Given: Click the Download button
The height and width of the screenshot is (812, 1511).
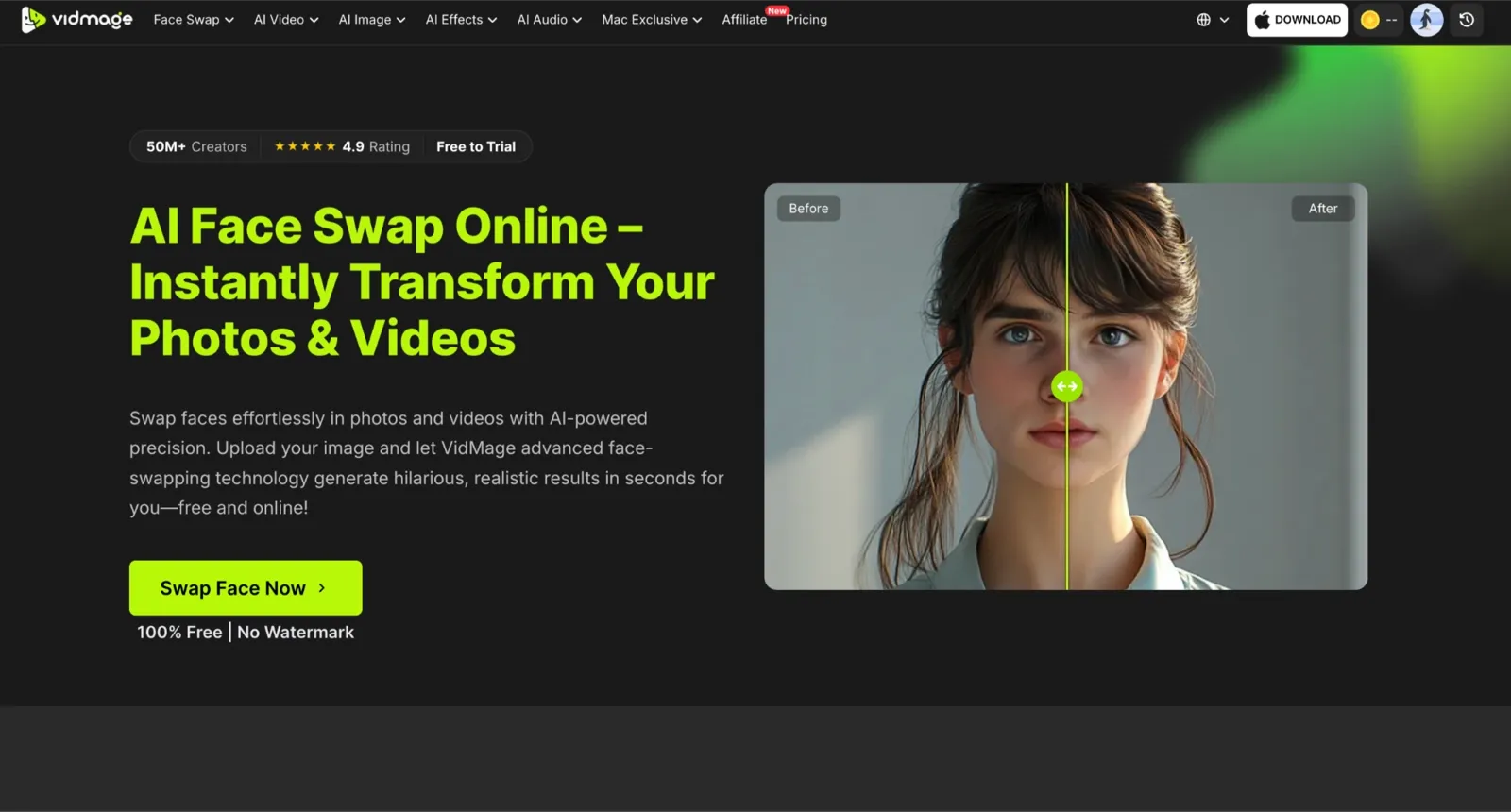Looking at the screenshot, I should tap(1297, 20).
